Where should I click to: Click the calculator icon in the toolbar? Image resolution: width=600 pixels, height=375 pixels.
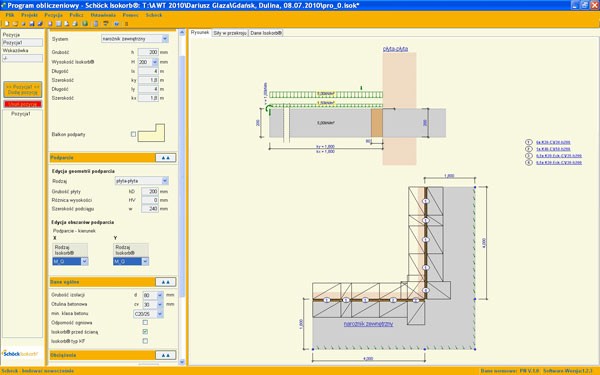(x=96, y=24)
